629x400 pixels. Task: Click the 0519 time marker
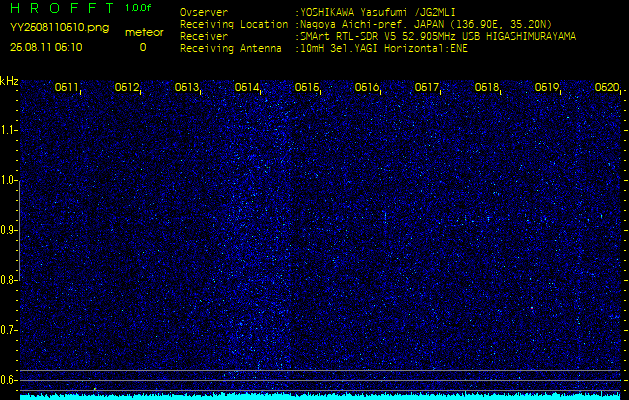pyautogui.click(x=547, y=87)
